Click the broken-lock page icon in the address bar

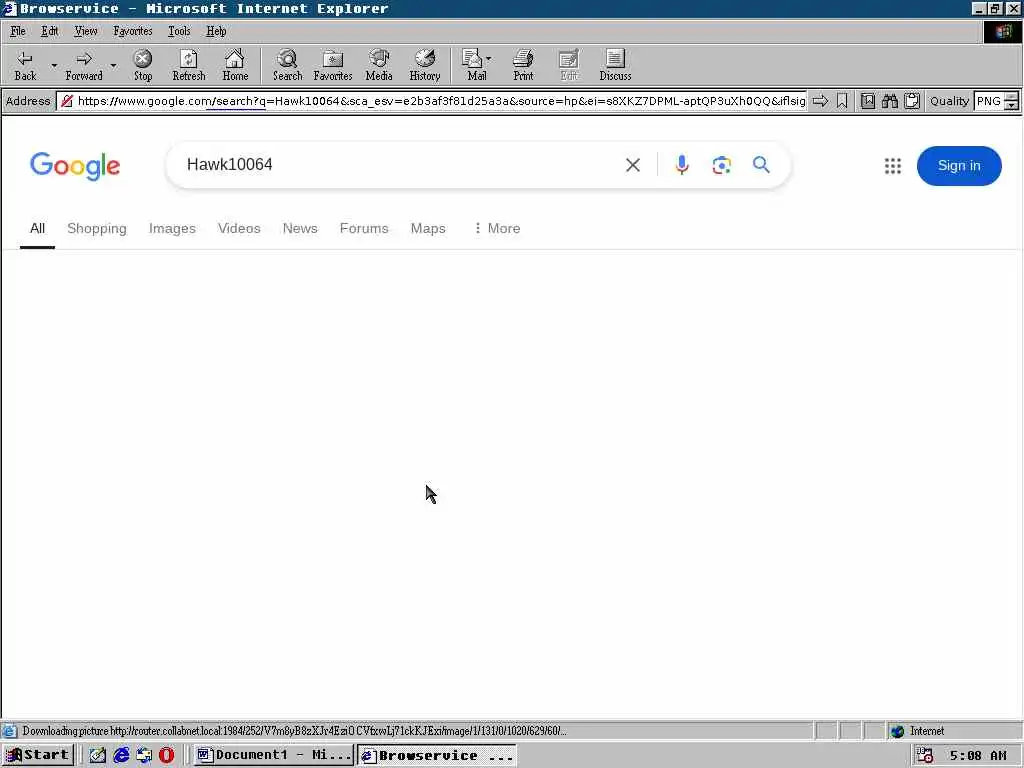(67, 101)
